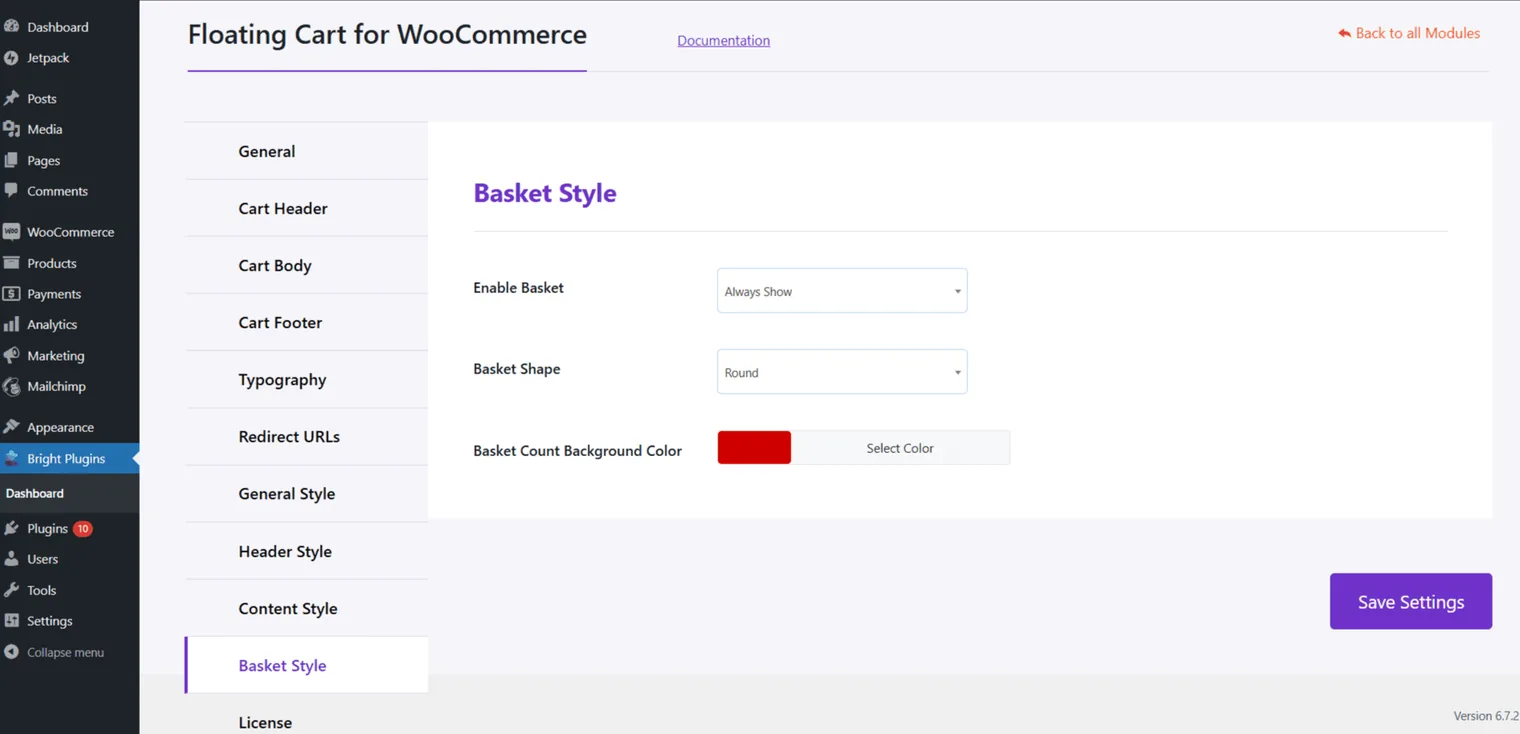Switch to the Cart Body tab
The image size is (1520, 734).
coord(307,265)
